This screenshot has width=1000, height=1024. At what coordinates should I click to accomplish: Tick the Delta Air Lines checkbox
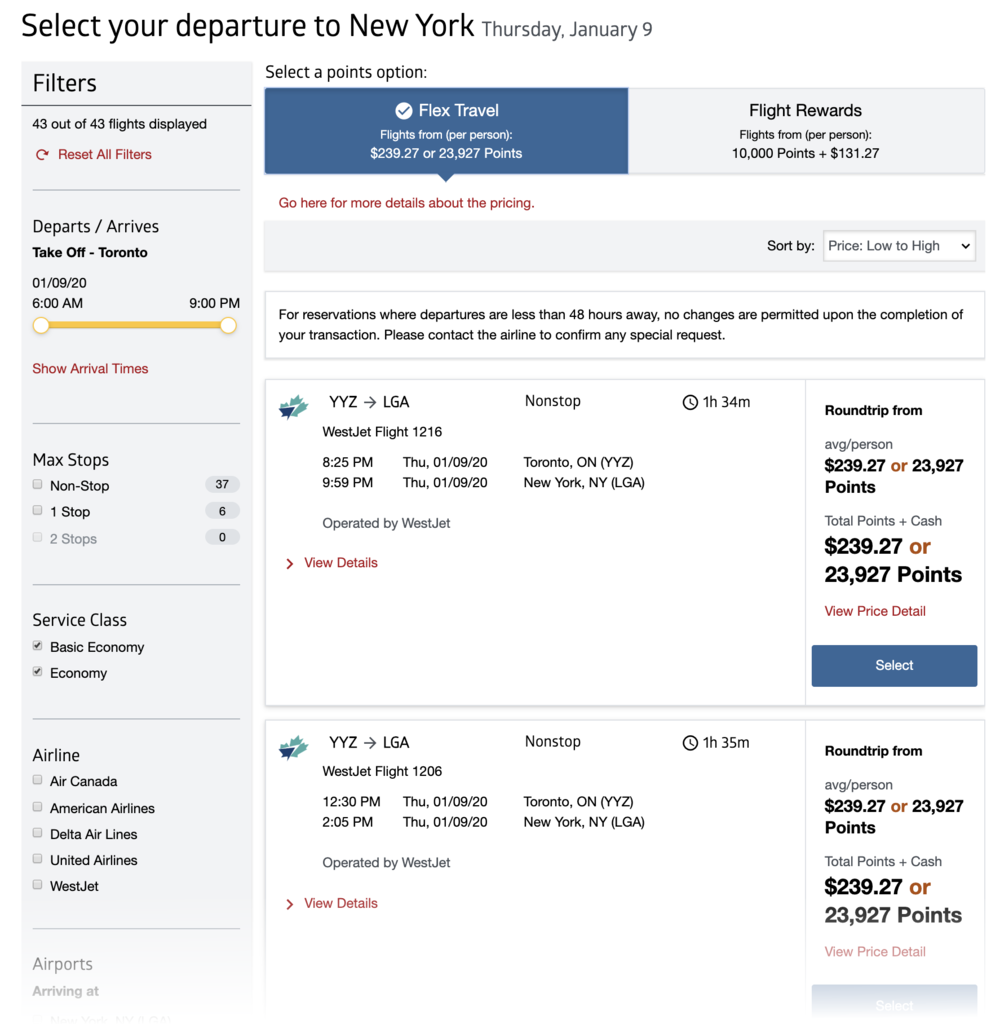38,833
